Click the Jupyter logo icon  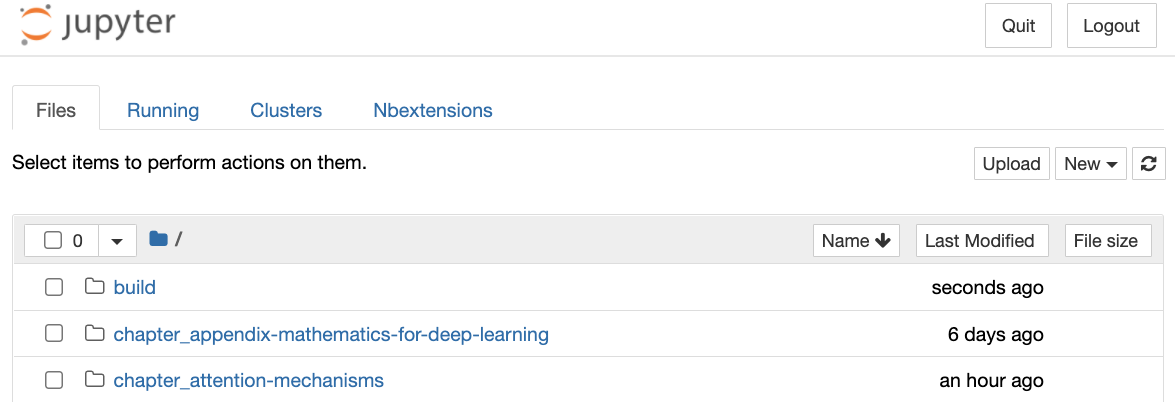coord(35,25)
